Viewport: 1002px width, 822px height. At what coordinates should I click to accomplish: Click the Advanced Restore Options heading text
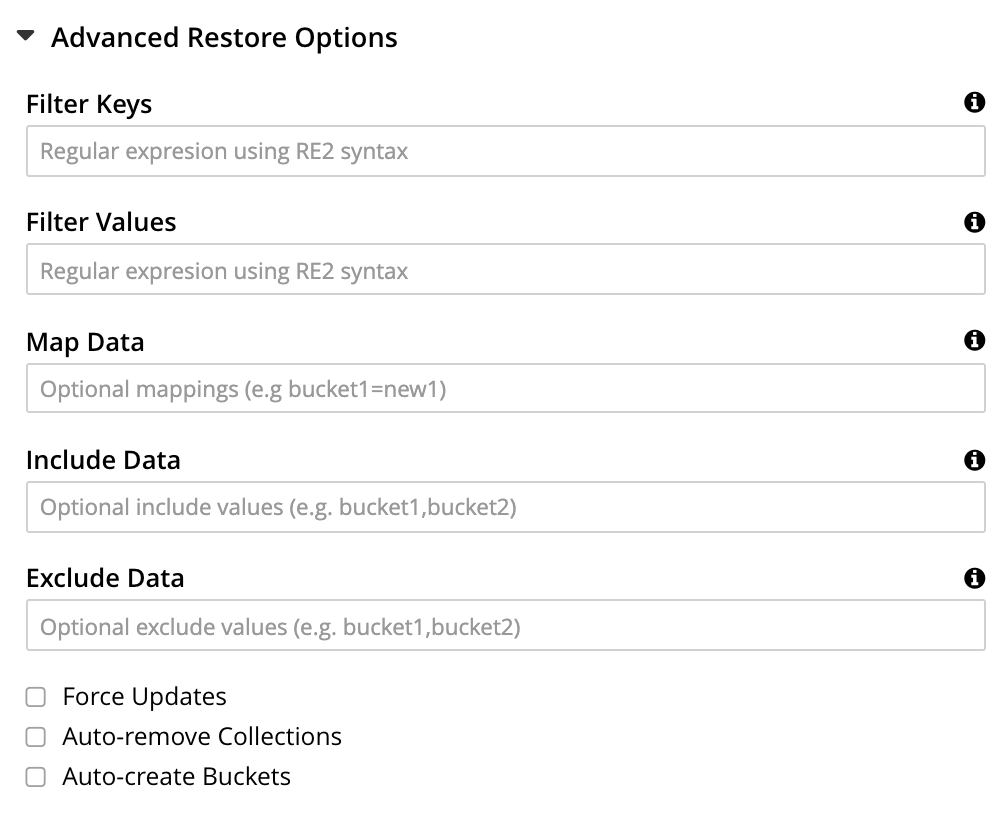pos(224,38)
